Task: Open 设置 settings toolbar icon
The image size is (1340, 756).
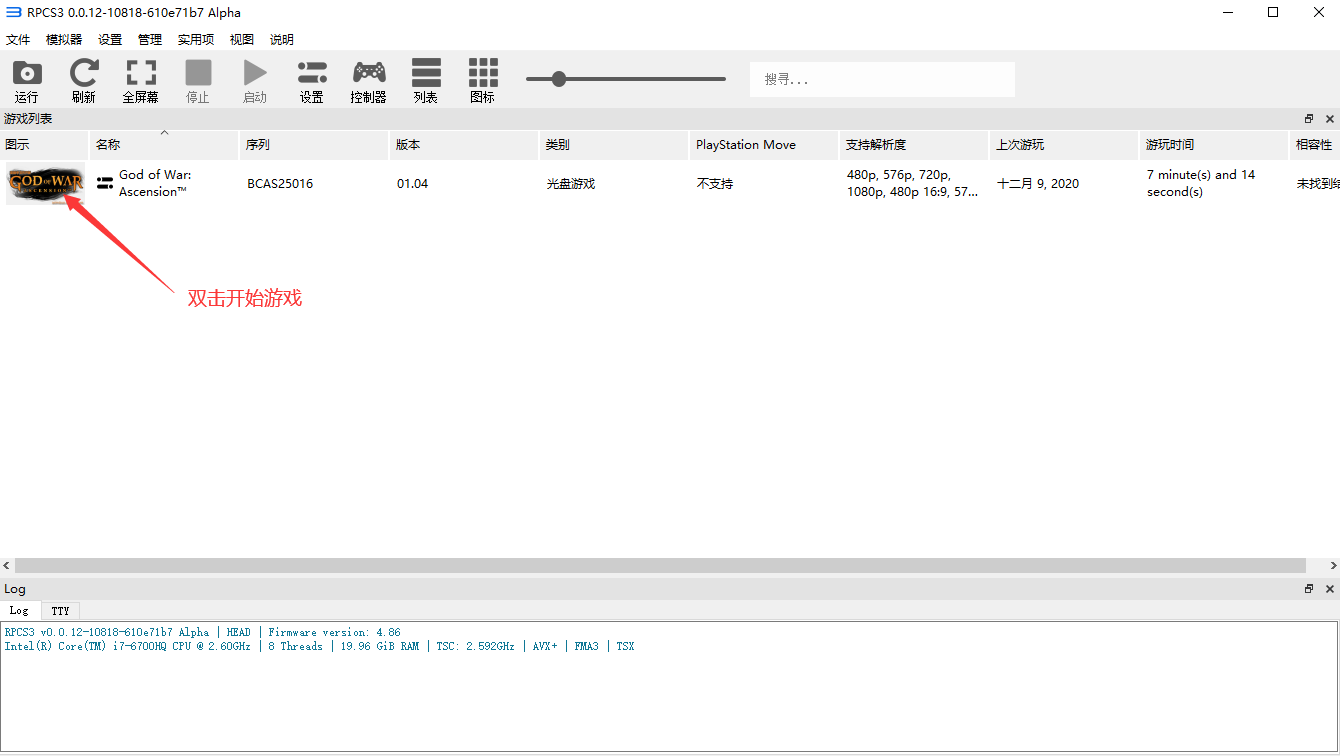Action: pos(312,74)
